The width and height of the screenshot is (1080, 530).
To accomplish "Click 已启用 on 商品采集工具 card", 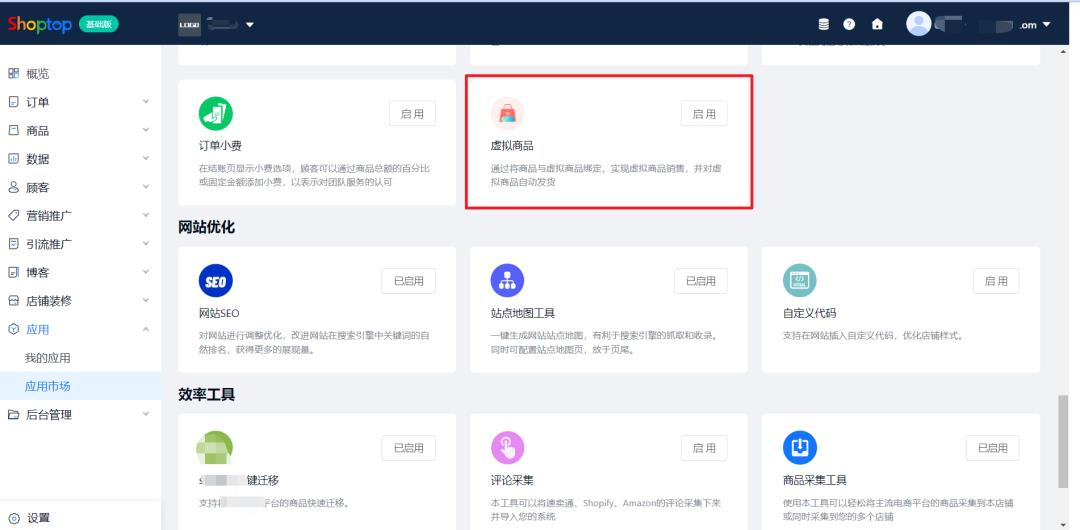I will coord(993,448).
